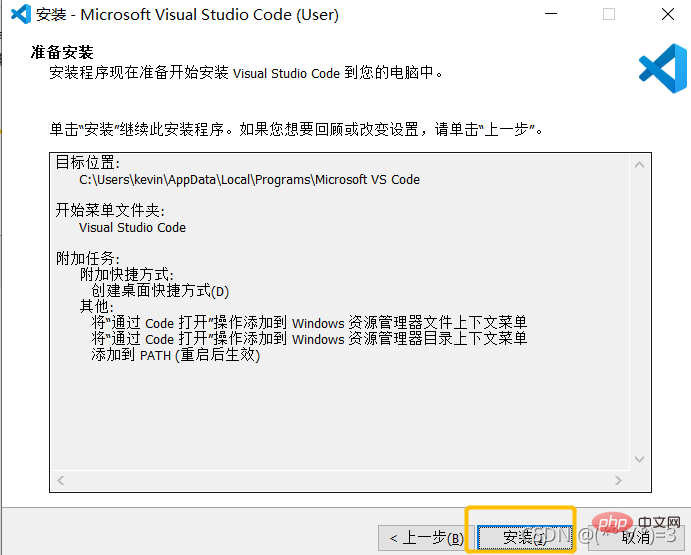The width and height of the screenshot is (691, 555).
Task: Click the install path C:\Users\kevin\AppData\Local\Programs\Microsoft VS Code
Action: point(249,180)
